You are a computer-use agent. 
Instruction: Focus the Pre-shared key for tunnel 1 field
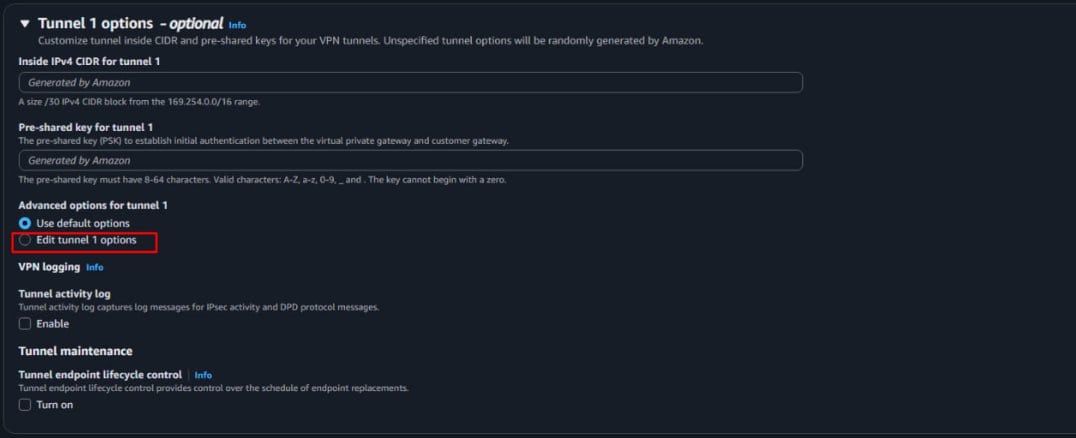(410, 160)
